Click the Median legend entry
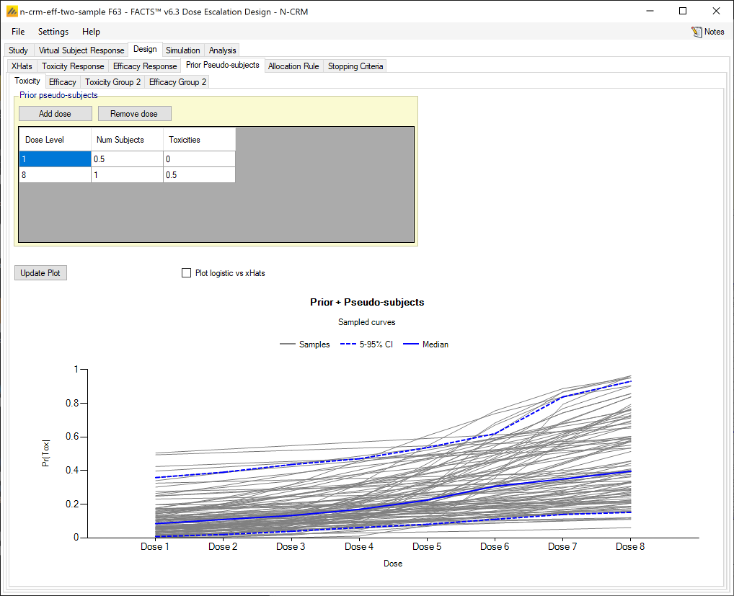The width and height of the screenshot is (734, 596). [x=426, y=344]
